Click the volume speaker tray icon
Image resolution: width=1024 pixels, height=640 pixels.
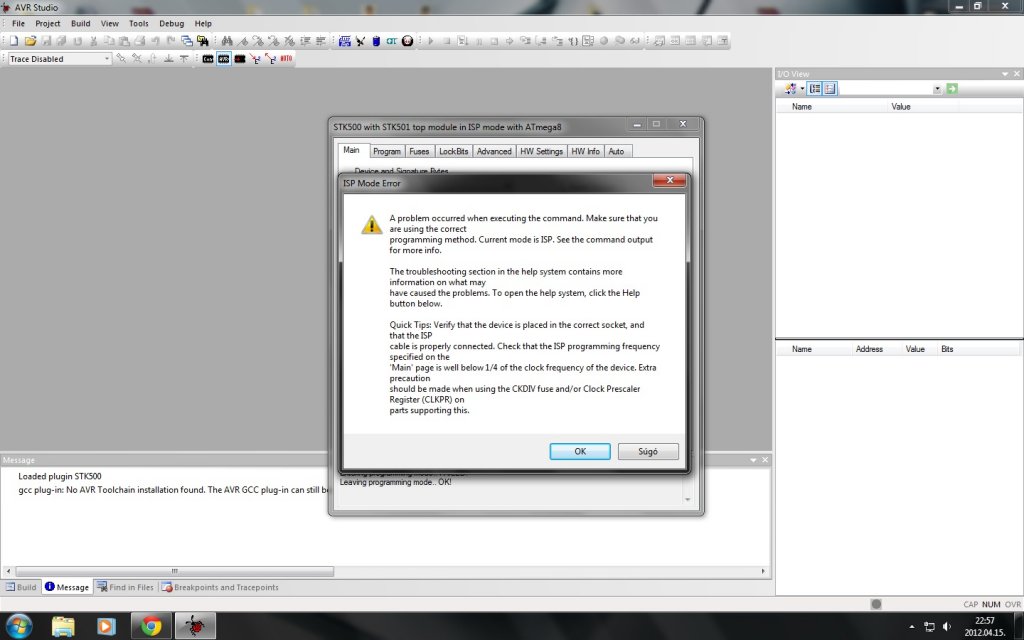947,626
